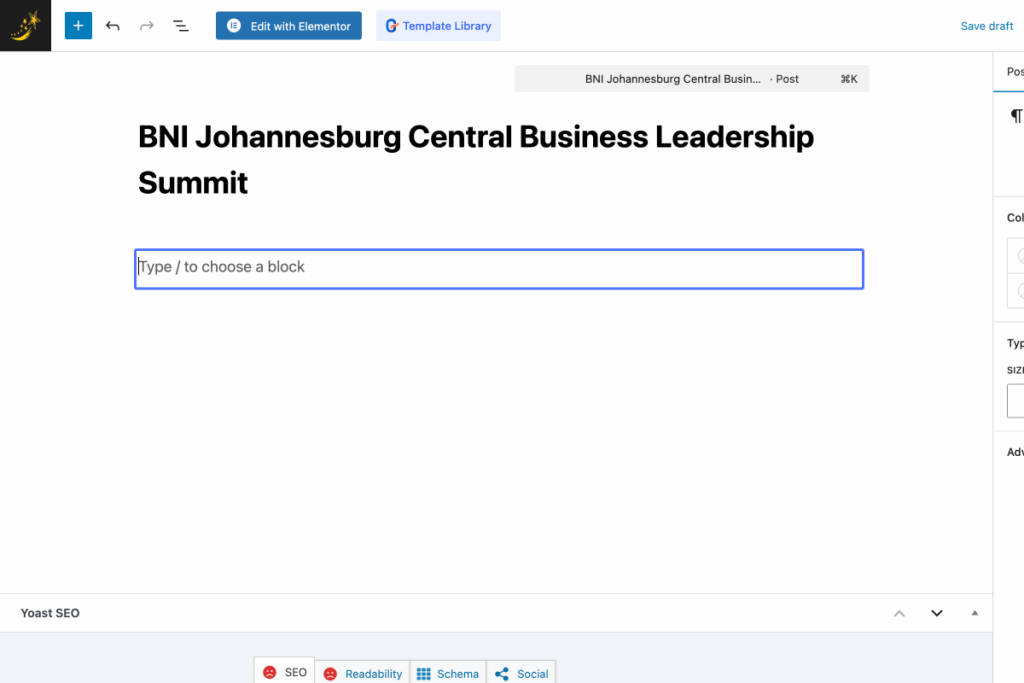Open the command palette search bar
The width and height of the screenshot is (1024, 683).
pyautogui.click(x=692, y=79)
